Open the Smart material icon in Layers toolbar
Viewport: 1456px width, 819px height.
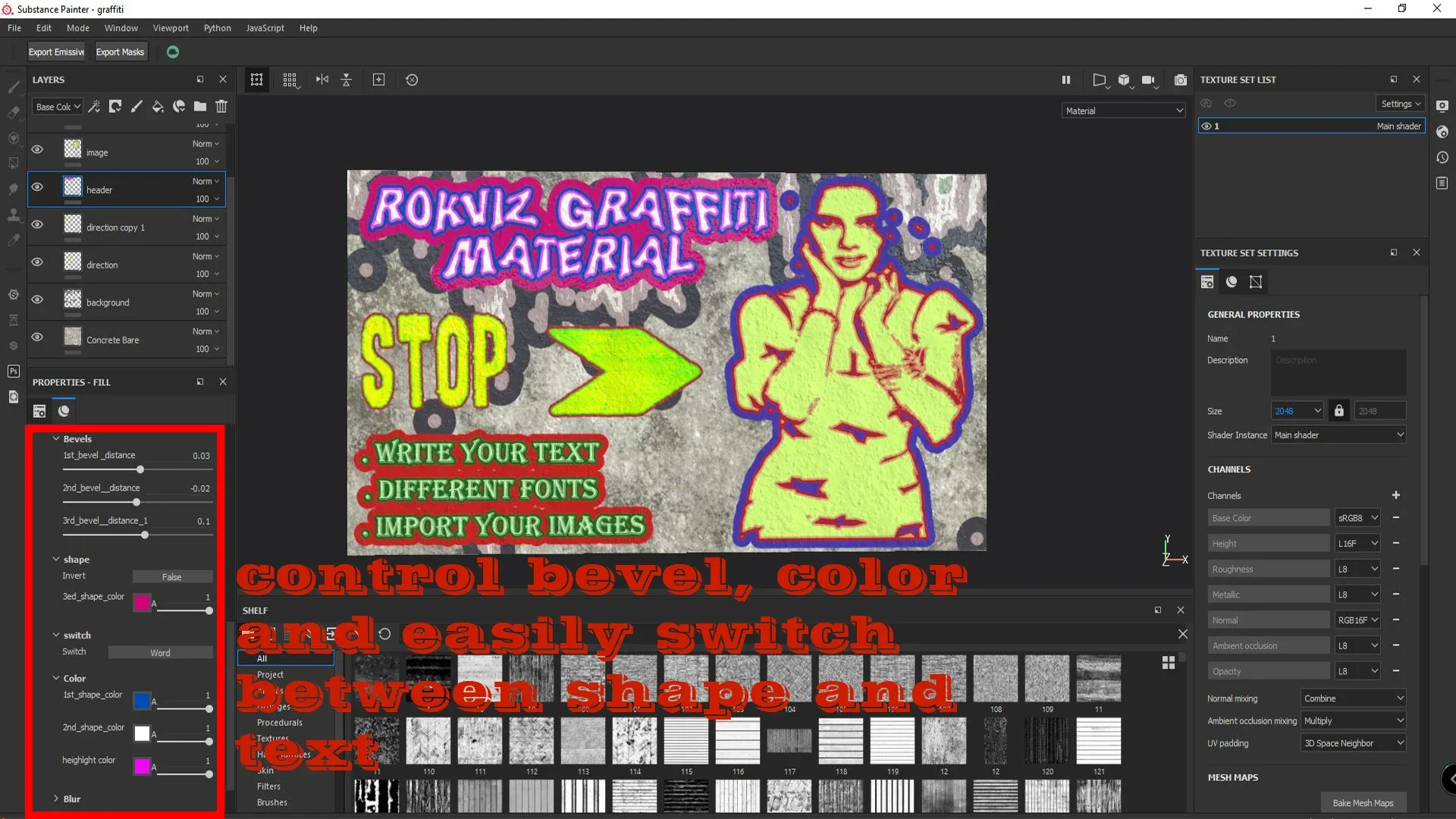[x=179, y=106]
